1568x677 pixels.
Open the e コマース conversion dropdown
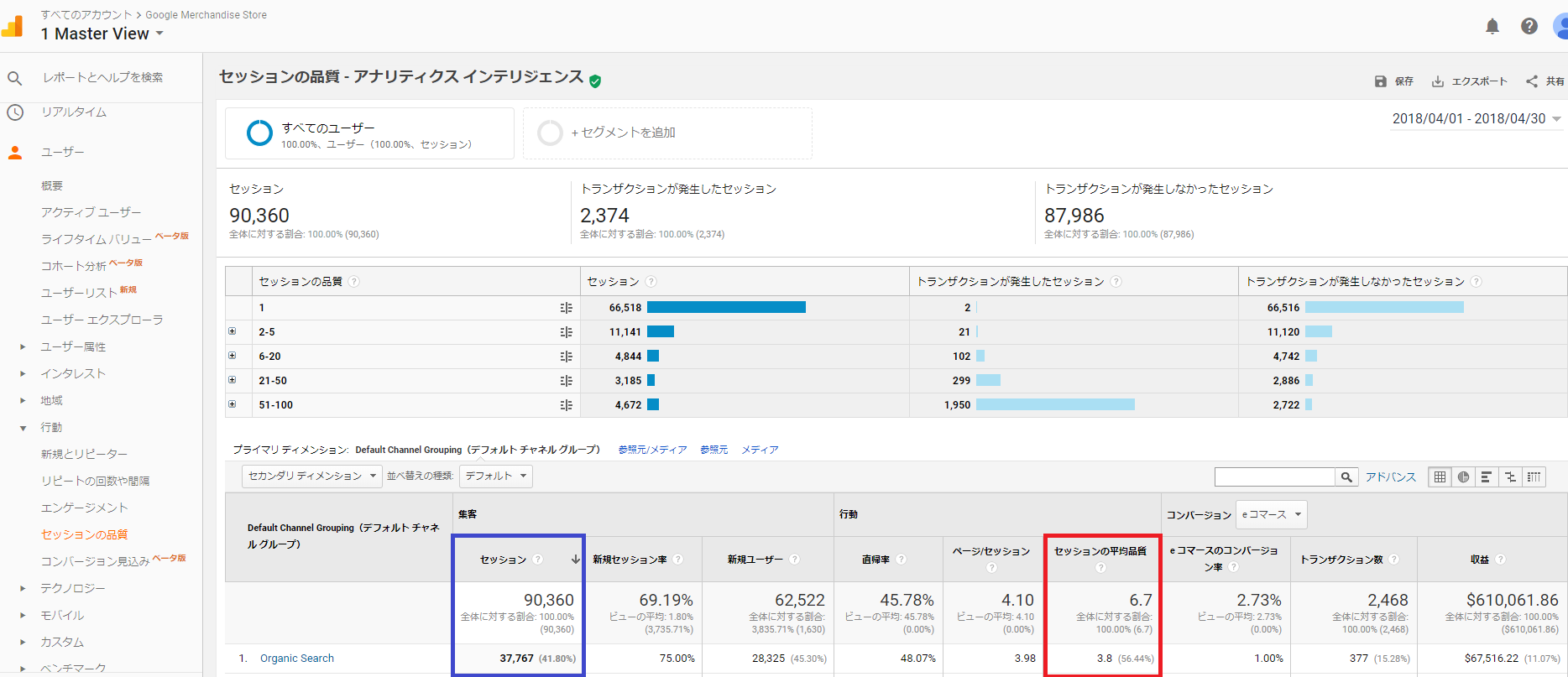tap(1271, 514)
